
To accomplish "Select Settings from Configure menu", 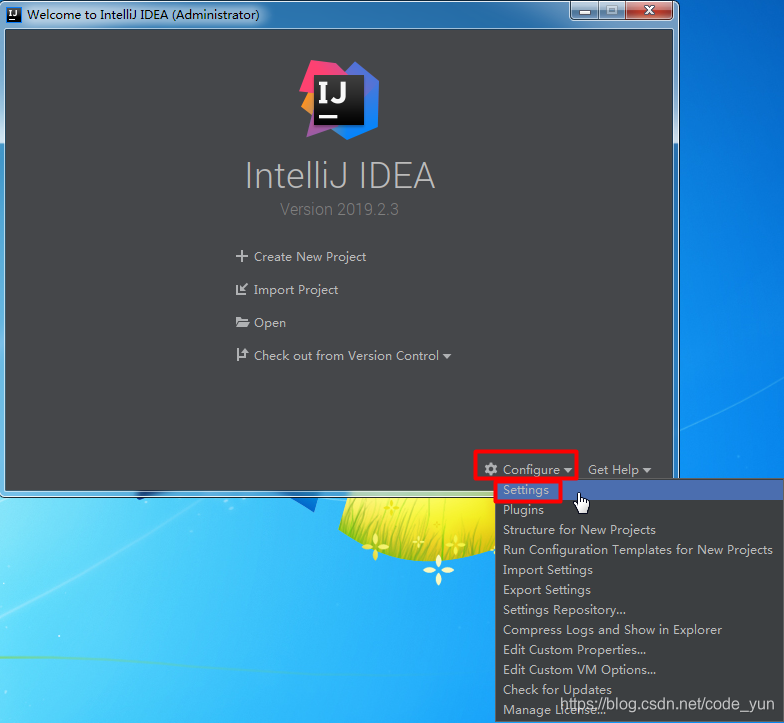I will click(x=639, y=490).
